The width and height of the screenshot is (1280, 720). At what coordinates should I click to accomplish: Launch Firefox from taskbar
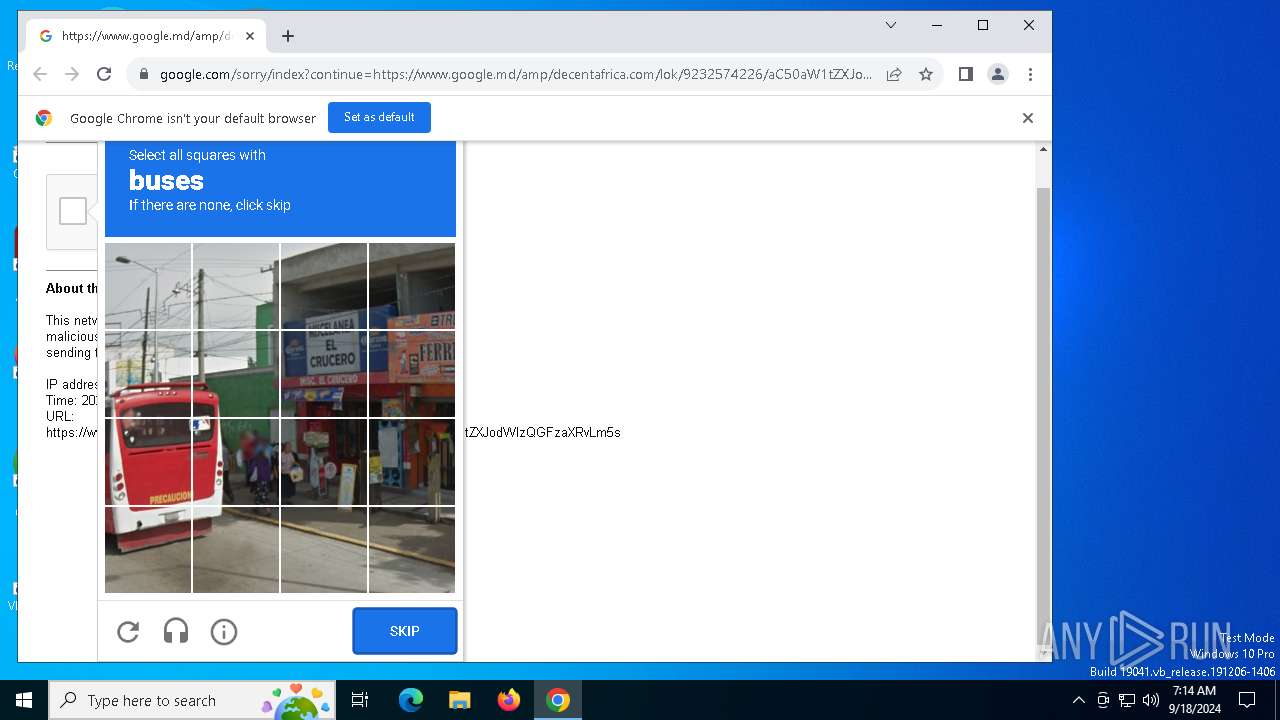[509, 700]
